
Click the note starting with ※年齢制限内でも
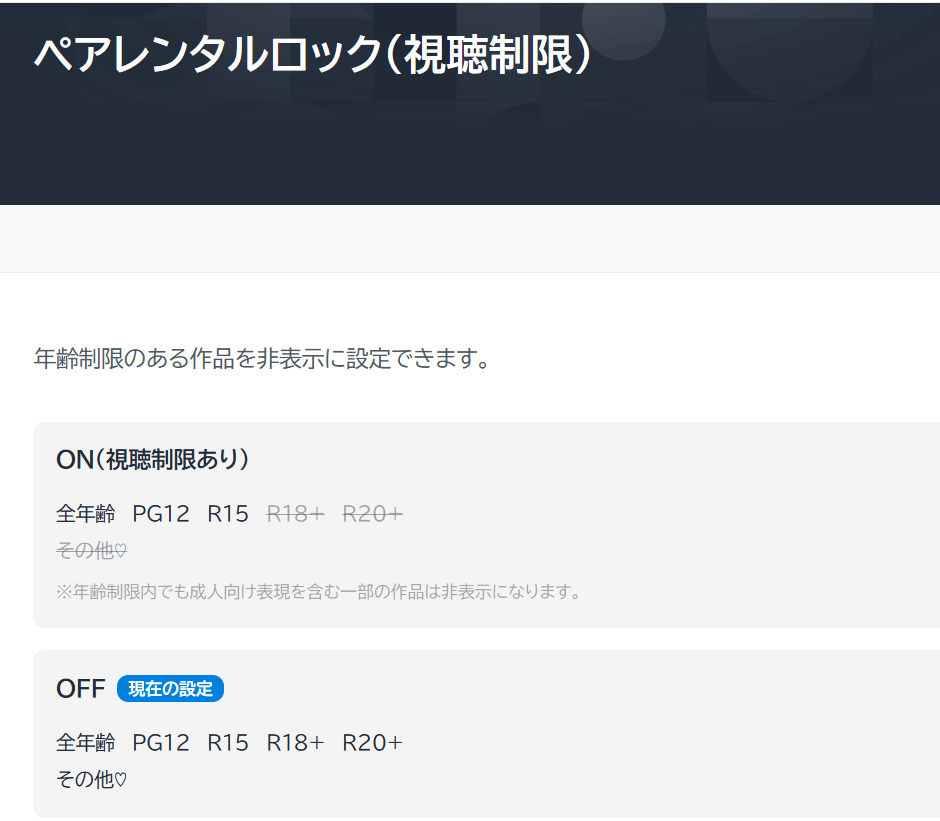pyautogui.click(x=319, y=591)
